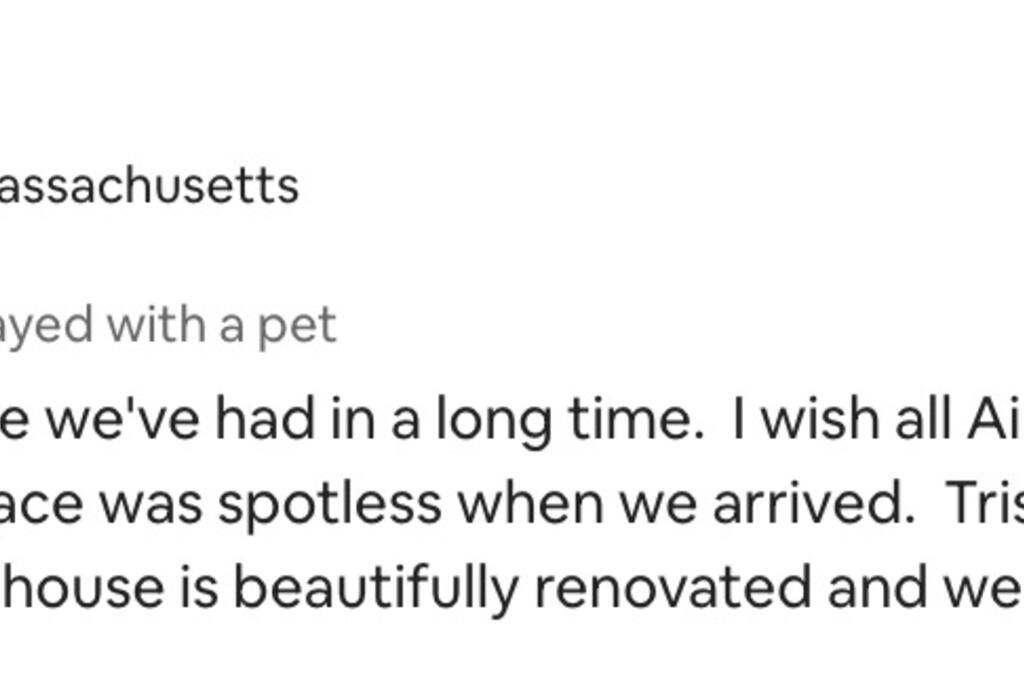Click the word "with" in the gray label
1024x683 pixels.
[156, 326]
